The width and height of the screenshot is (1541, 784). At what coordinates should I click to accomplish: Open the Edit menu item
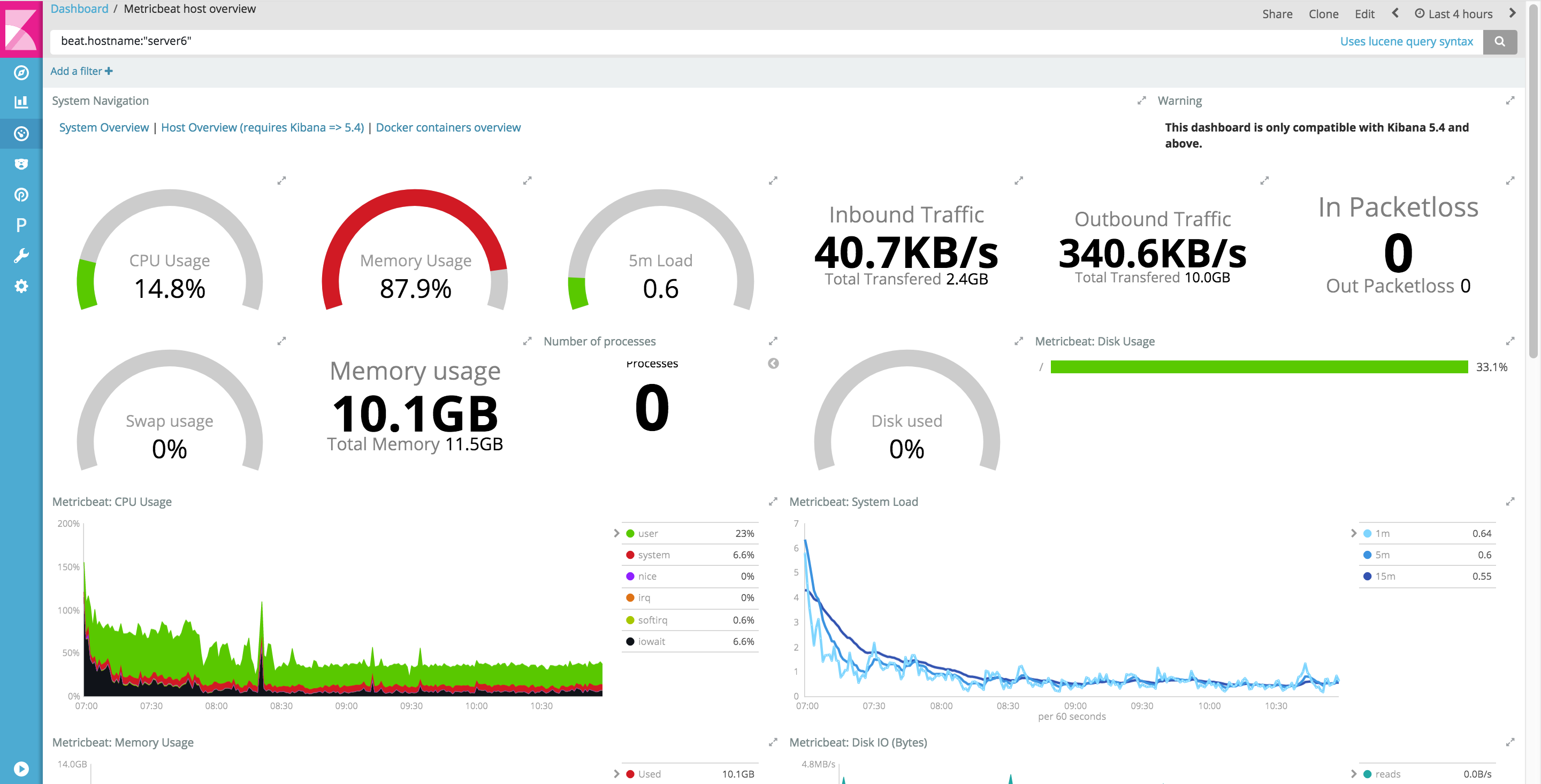tap(1364, 14)
